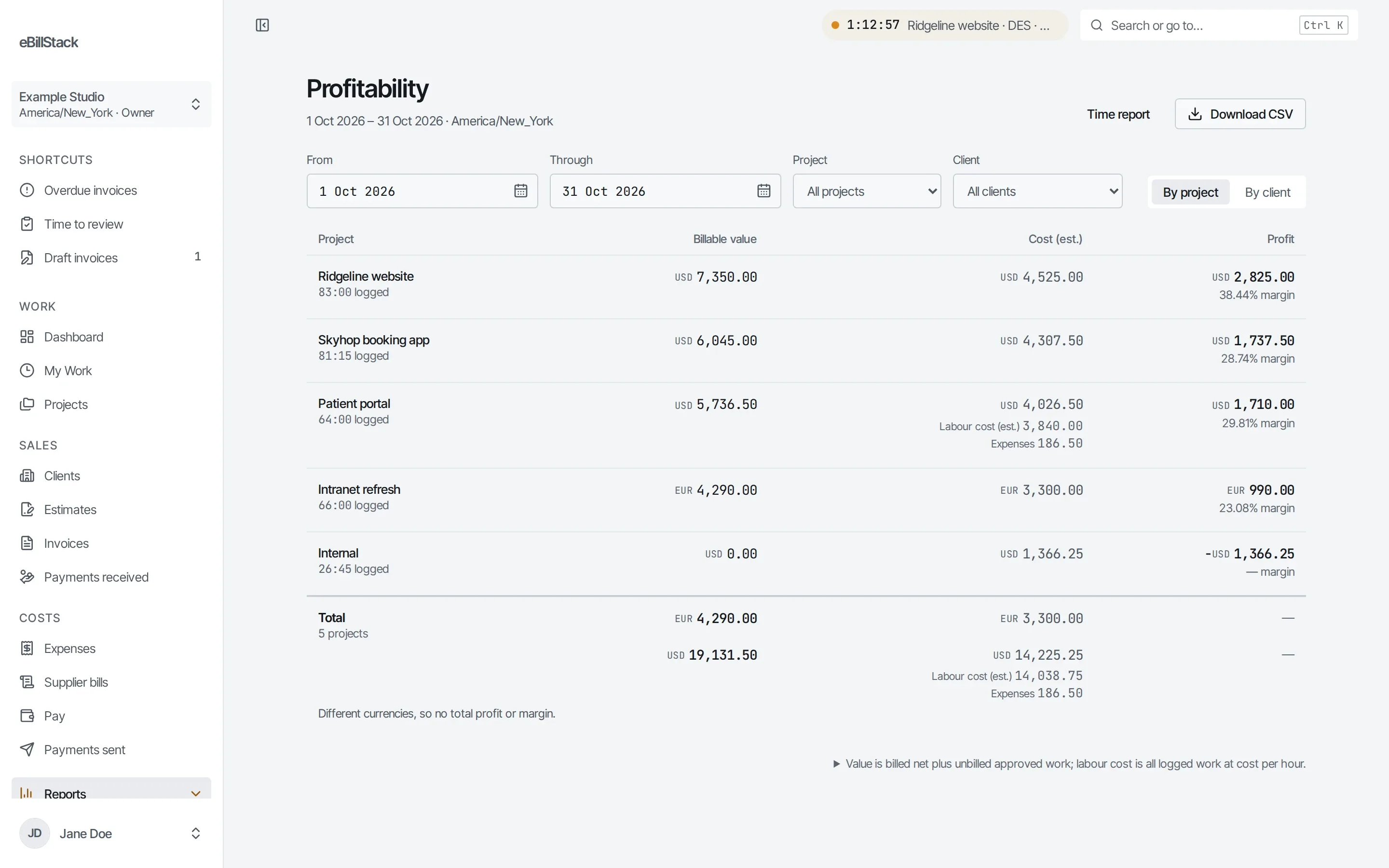
Task: Click the Dashboard grid icon
Action: click(x=27, y=337)
